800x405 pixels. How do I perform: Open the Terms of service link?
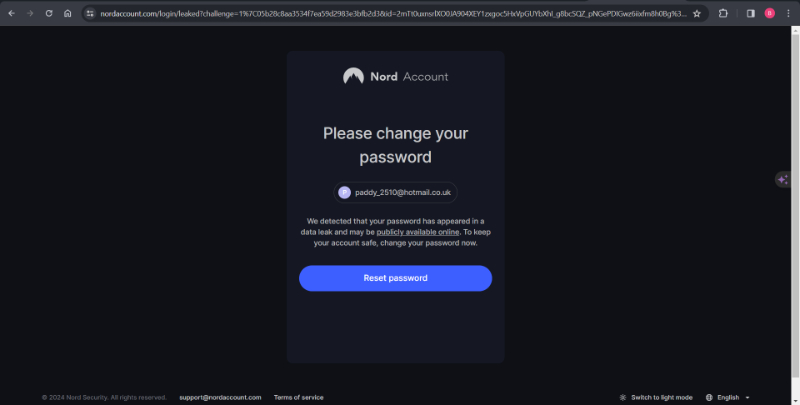(x=298, y=397)
